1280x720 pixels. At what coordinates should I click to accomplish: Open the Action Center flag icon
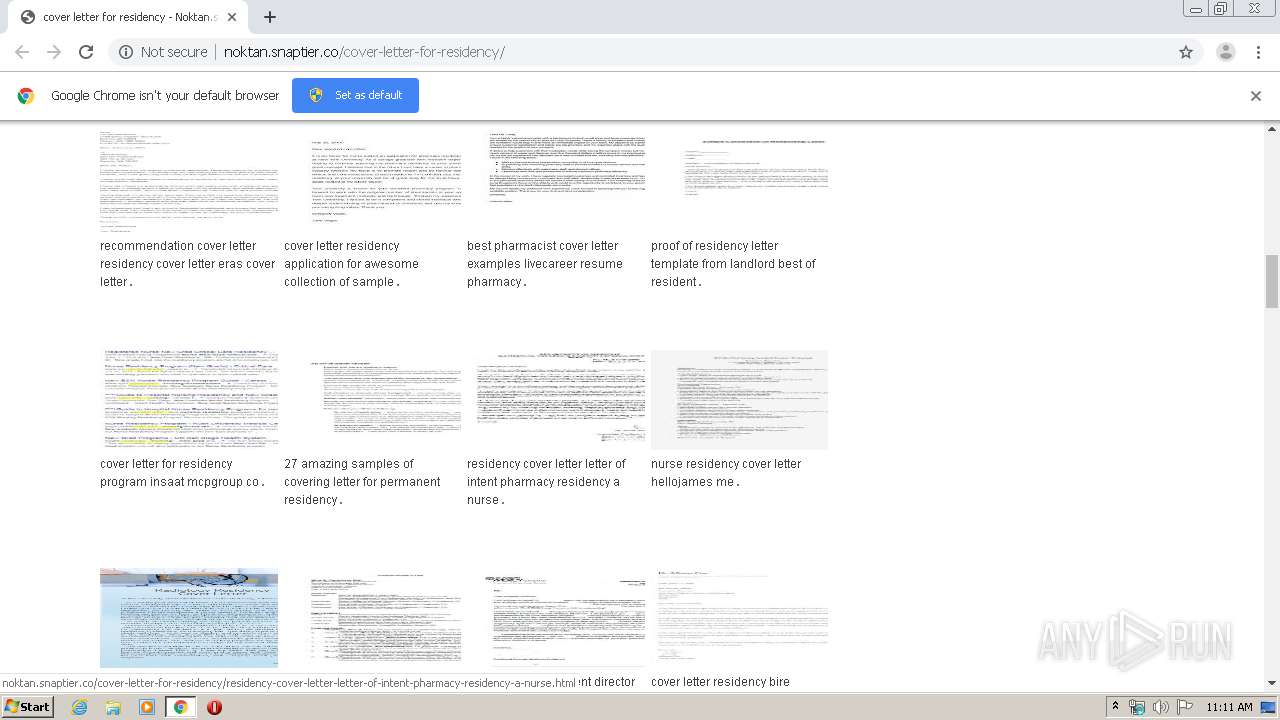point(1184,707)
